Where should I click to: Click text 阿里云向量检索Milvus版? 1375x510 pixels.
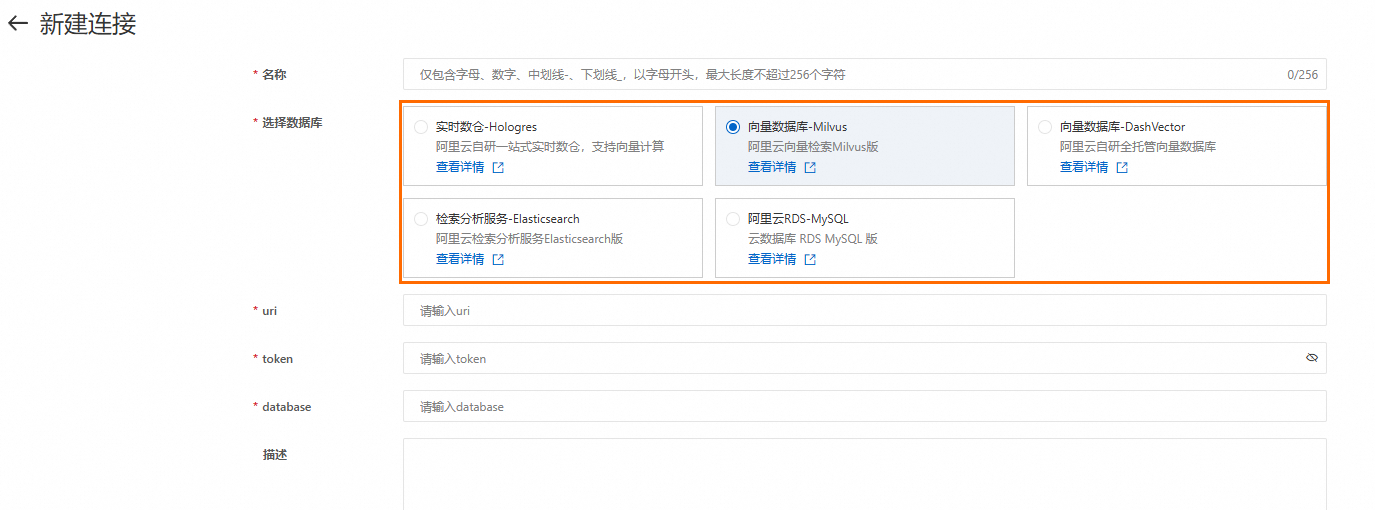pyautogui.click(x=813, y=147)
